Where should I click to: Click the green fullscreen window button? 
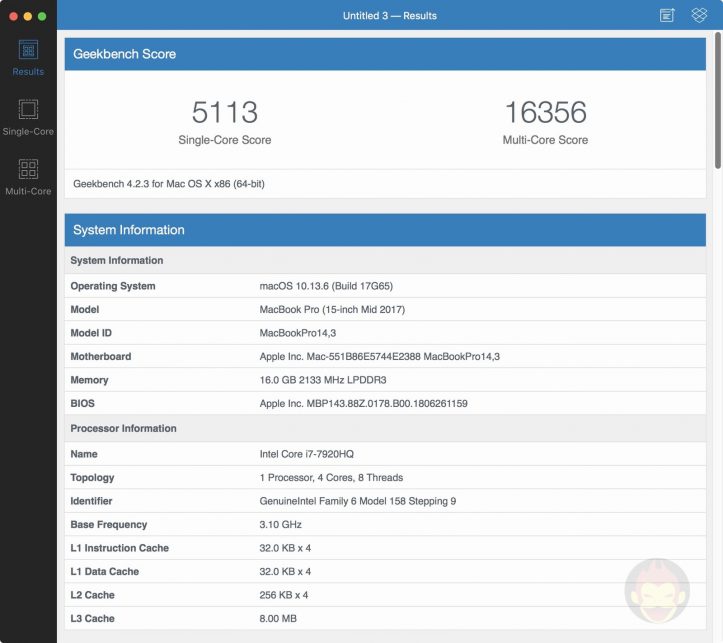point(42,17)
